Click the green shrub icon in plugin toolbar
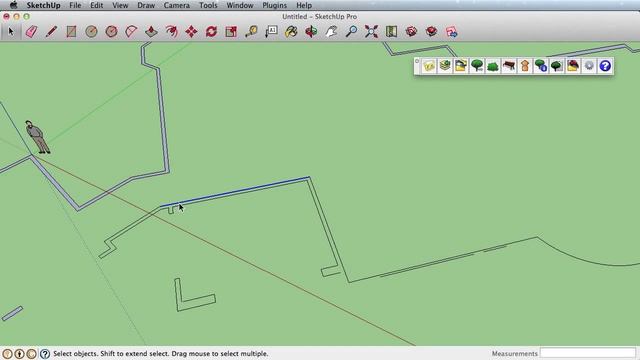Image resolution: width=640 pixels, height=360 pixels. (x=493, y=66)
